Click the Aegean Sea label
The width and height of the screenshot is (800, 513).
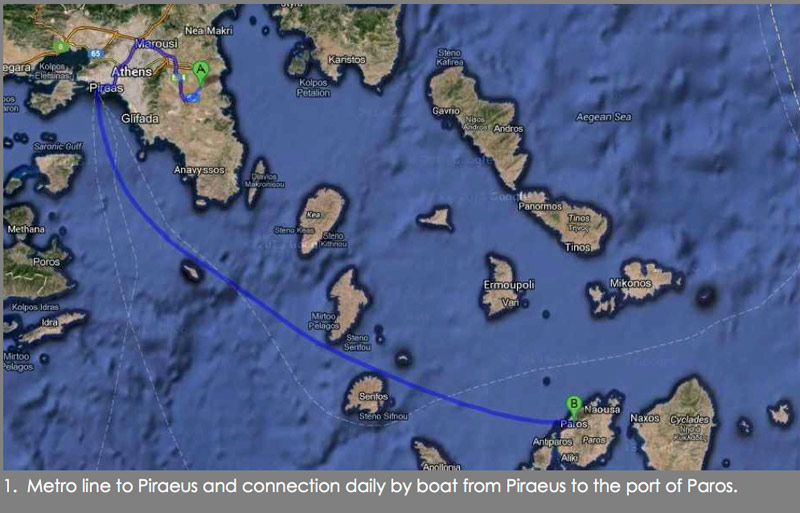(604, 117)
